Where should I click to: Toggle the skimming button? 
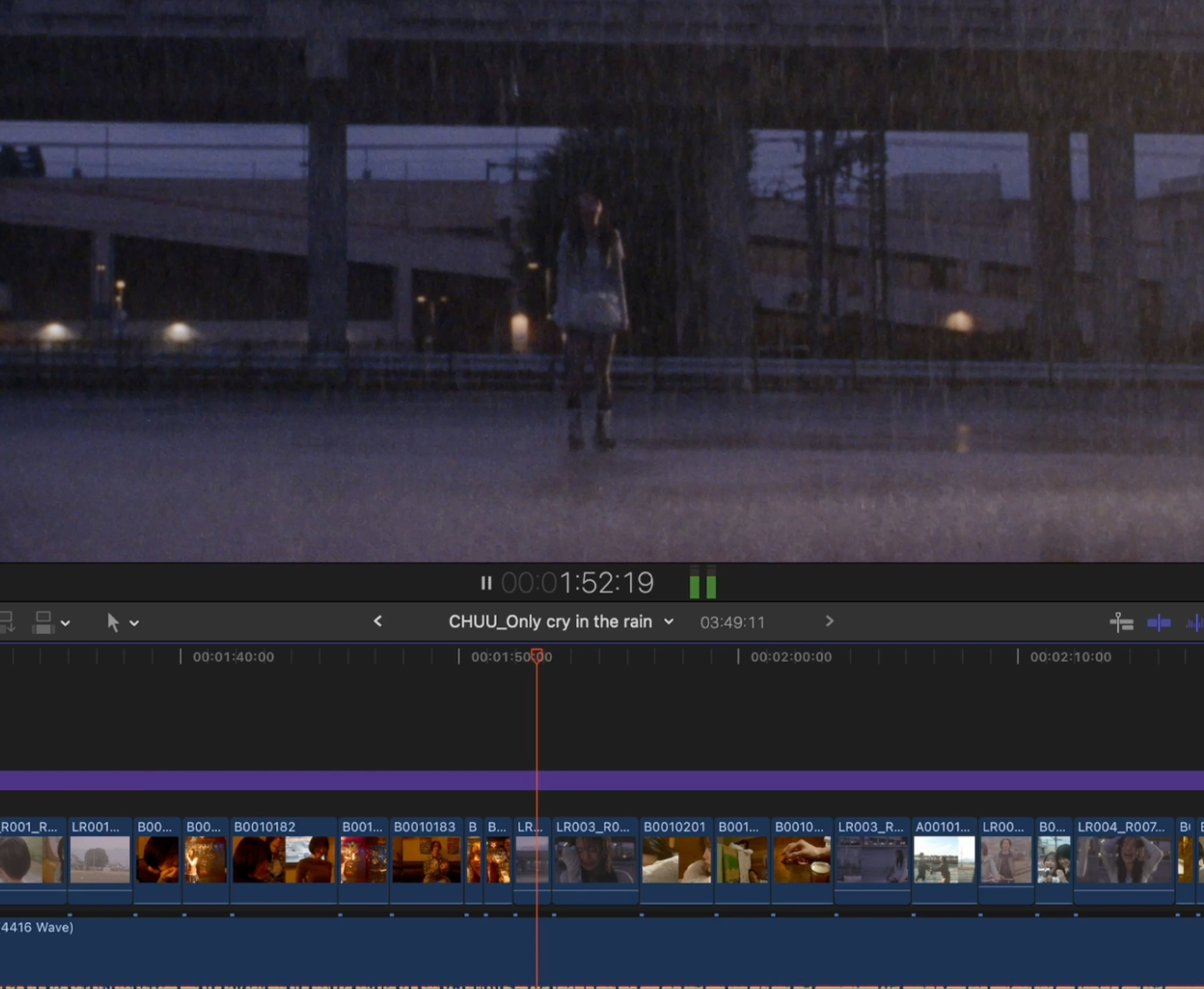point(1159,623)
